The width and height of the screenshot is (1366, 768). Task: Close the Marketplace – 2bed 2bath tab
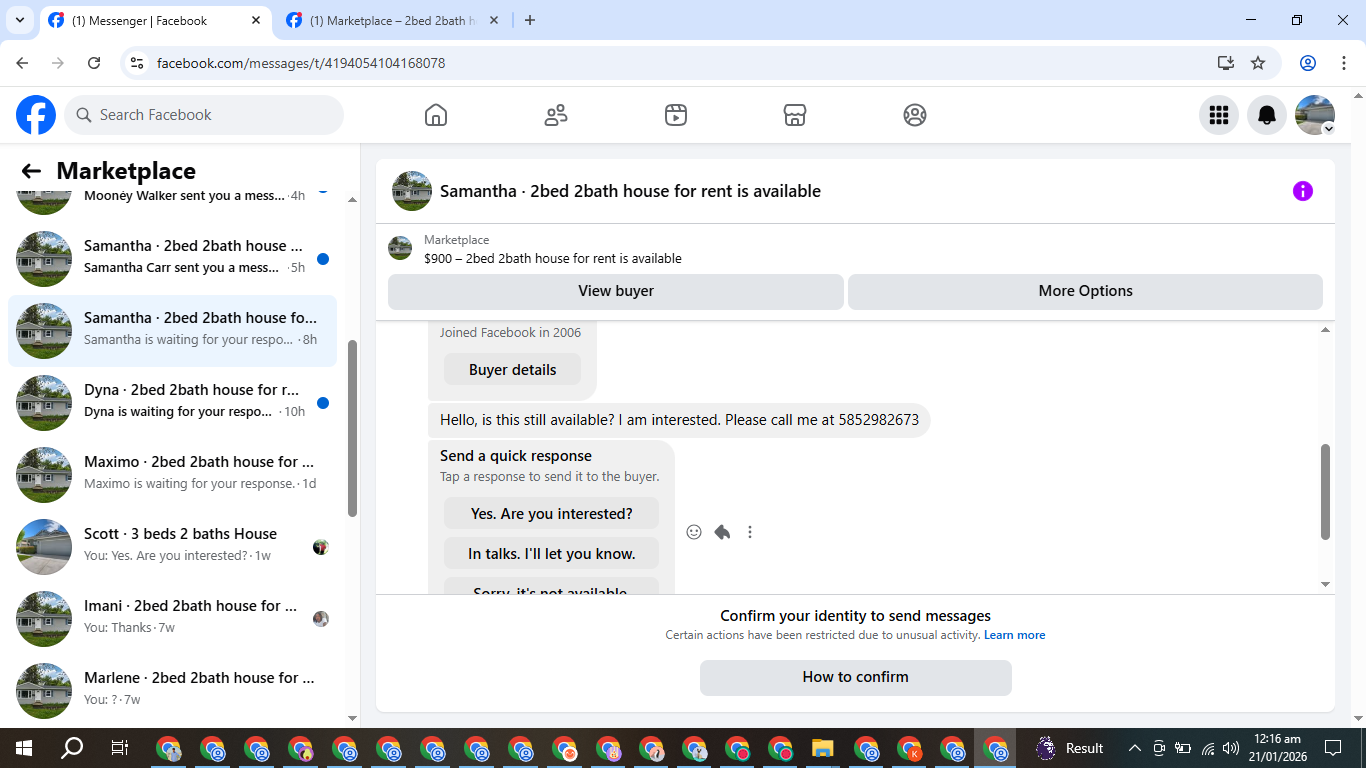point(495,20)
